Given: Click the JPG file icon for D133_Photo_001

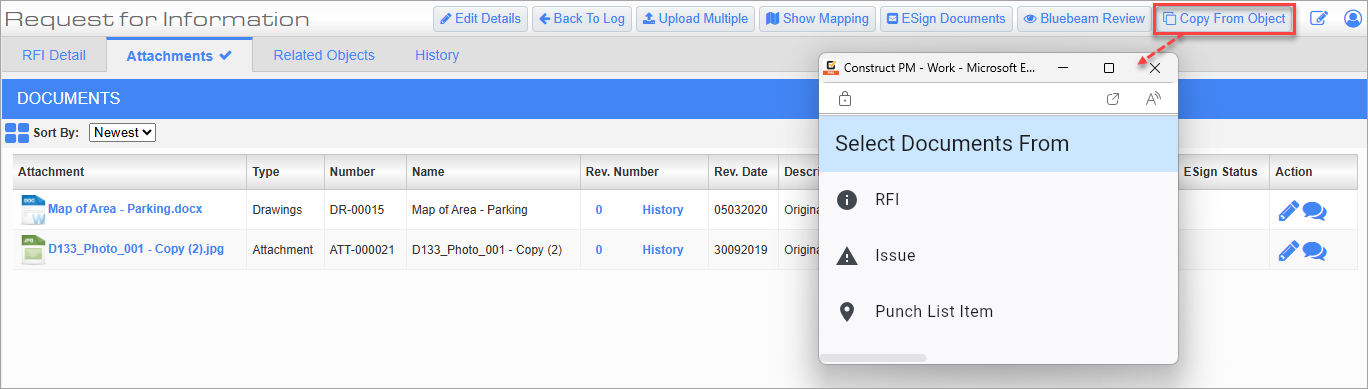Looking at the screenshot, I should pos(33,250).
